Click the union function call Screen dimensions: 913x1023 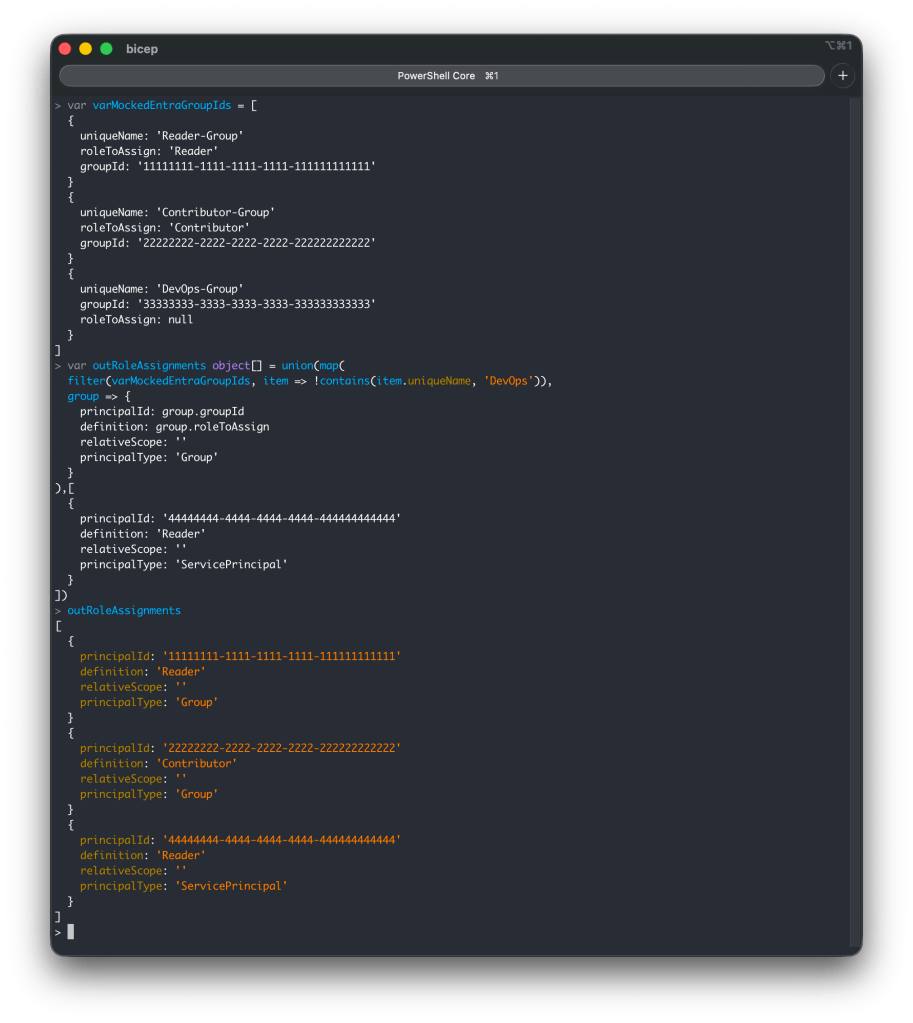297,366
